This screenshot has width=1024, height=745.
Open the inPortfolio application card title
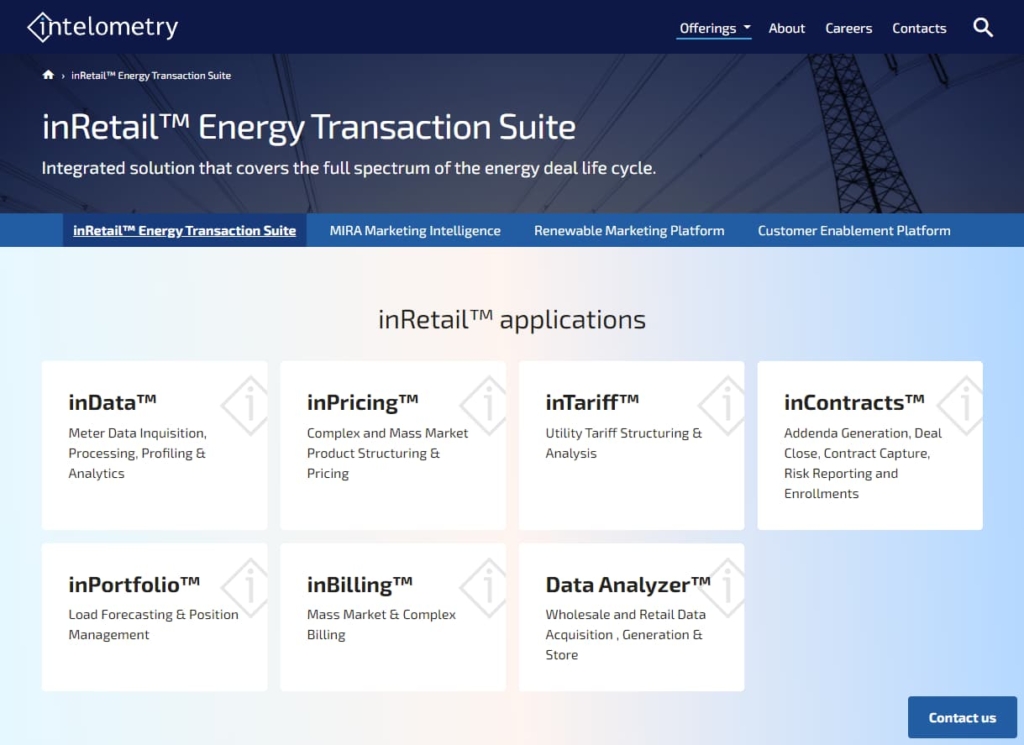[134, 584]
